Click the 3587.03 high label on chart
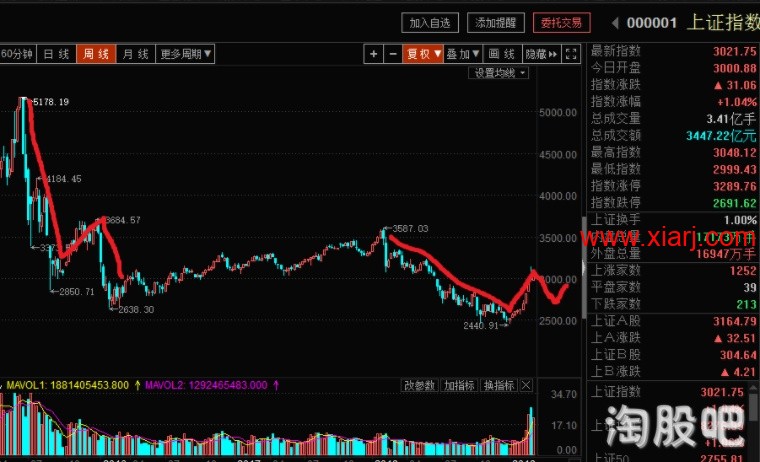760x462 pixels. pyautogui.click(x=411, y=228)
